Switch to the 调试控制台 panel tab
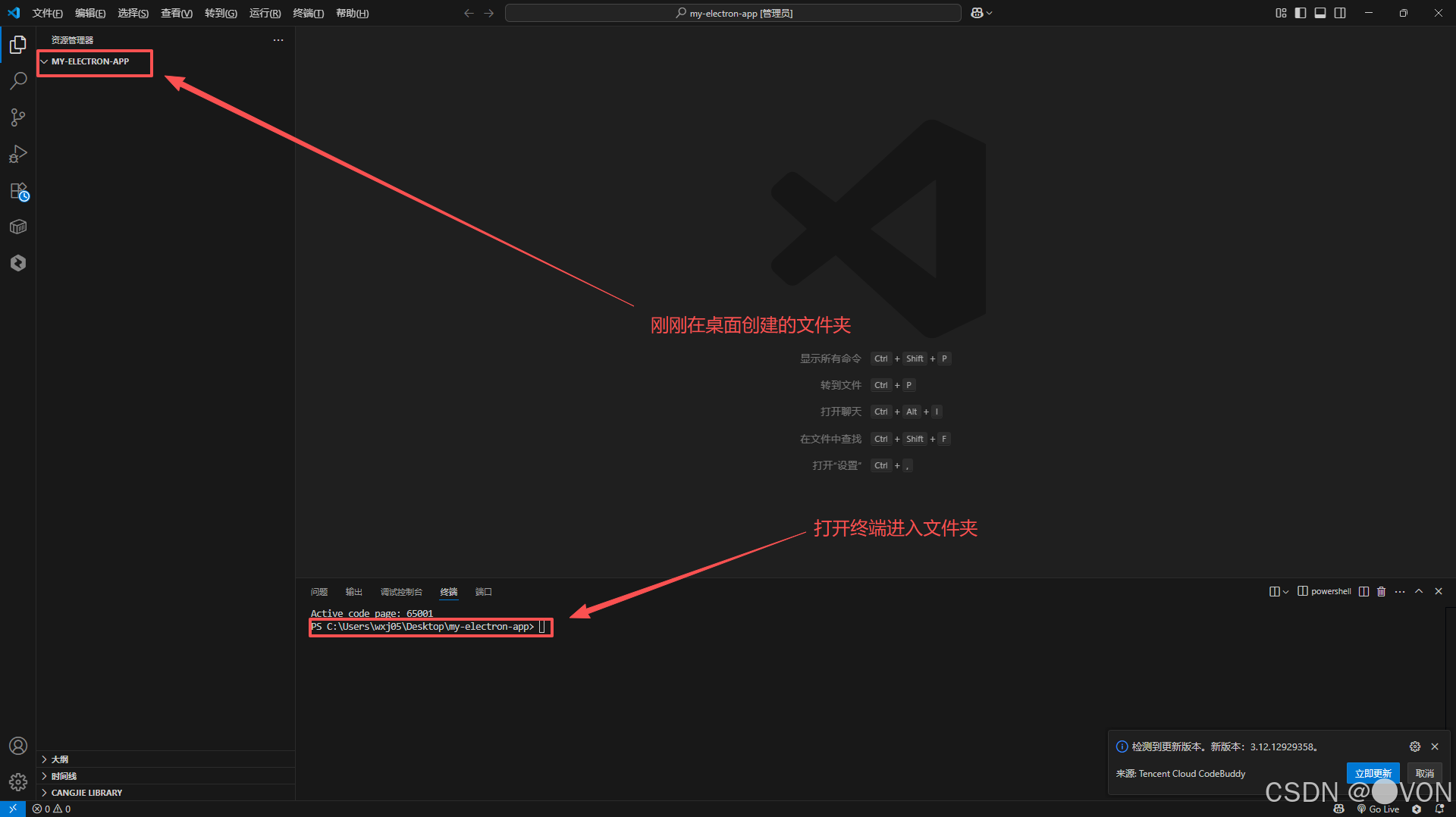This screenshot has height=817, width=1456. [x=401, y=592]
